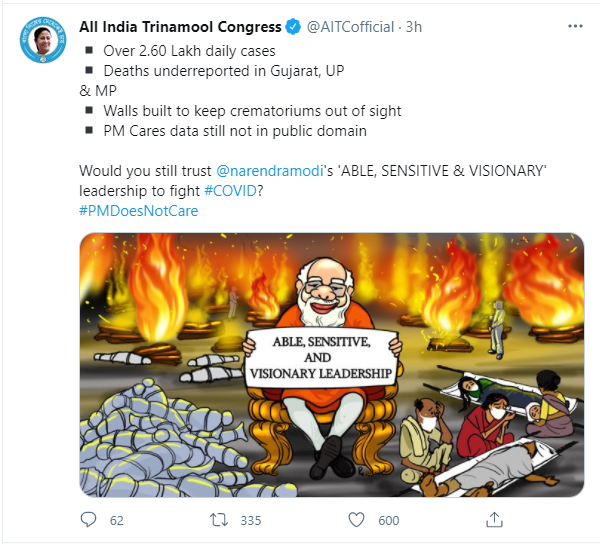Click the like count 600
The height and width of the screenshot is (544, 600).
point(388,520)
